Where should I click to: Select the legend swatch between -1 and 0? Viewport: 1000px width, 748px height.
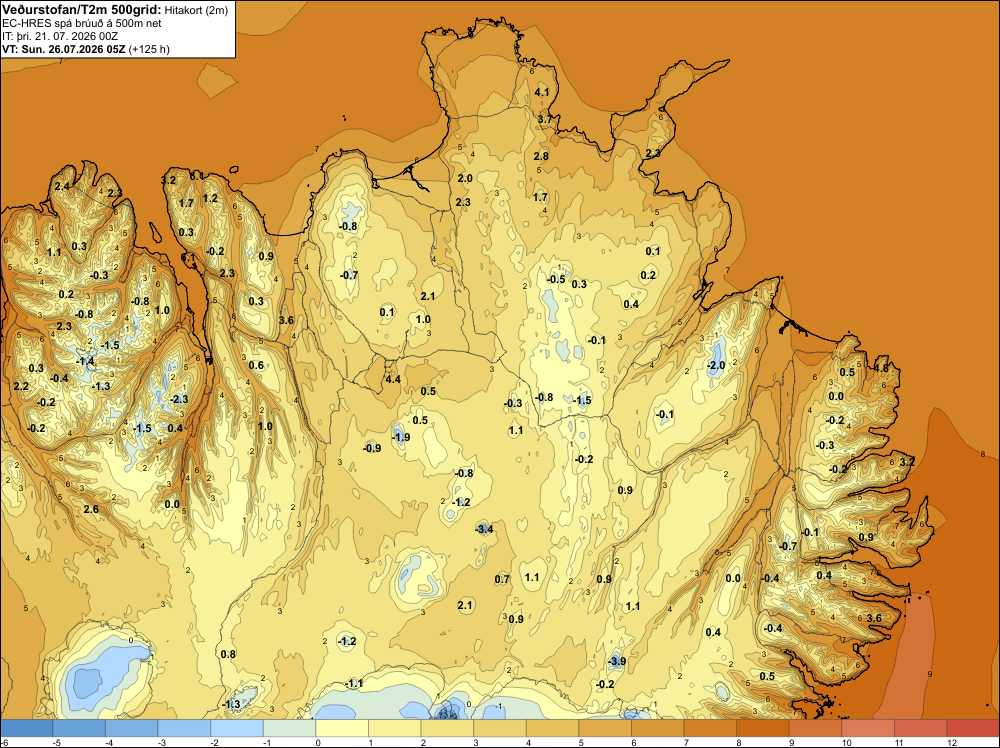[x=290, y=728]
